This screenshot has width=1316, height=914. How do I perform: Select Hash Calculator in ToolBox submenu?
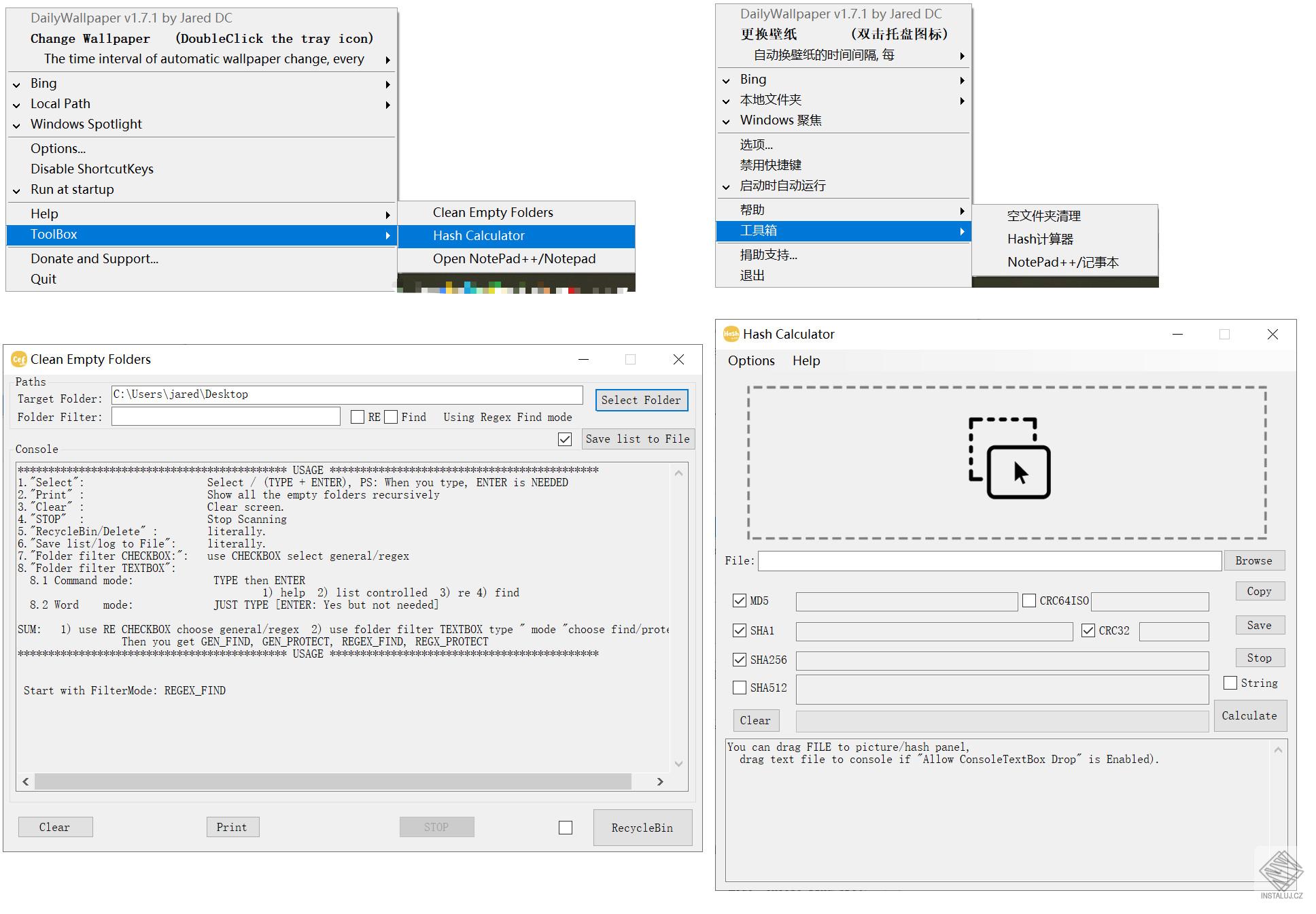click(x=479, y=236)
